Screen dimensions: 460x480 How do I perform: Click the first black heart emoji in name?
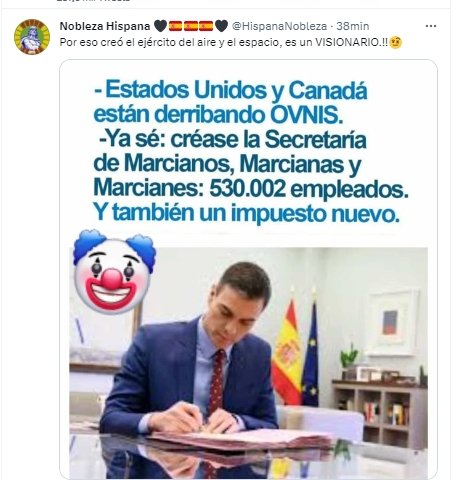tap(160, 26)
